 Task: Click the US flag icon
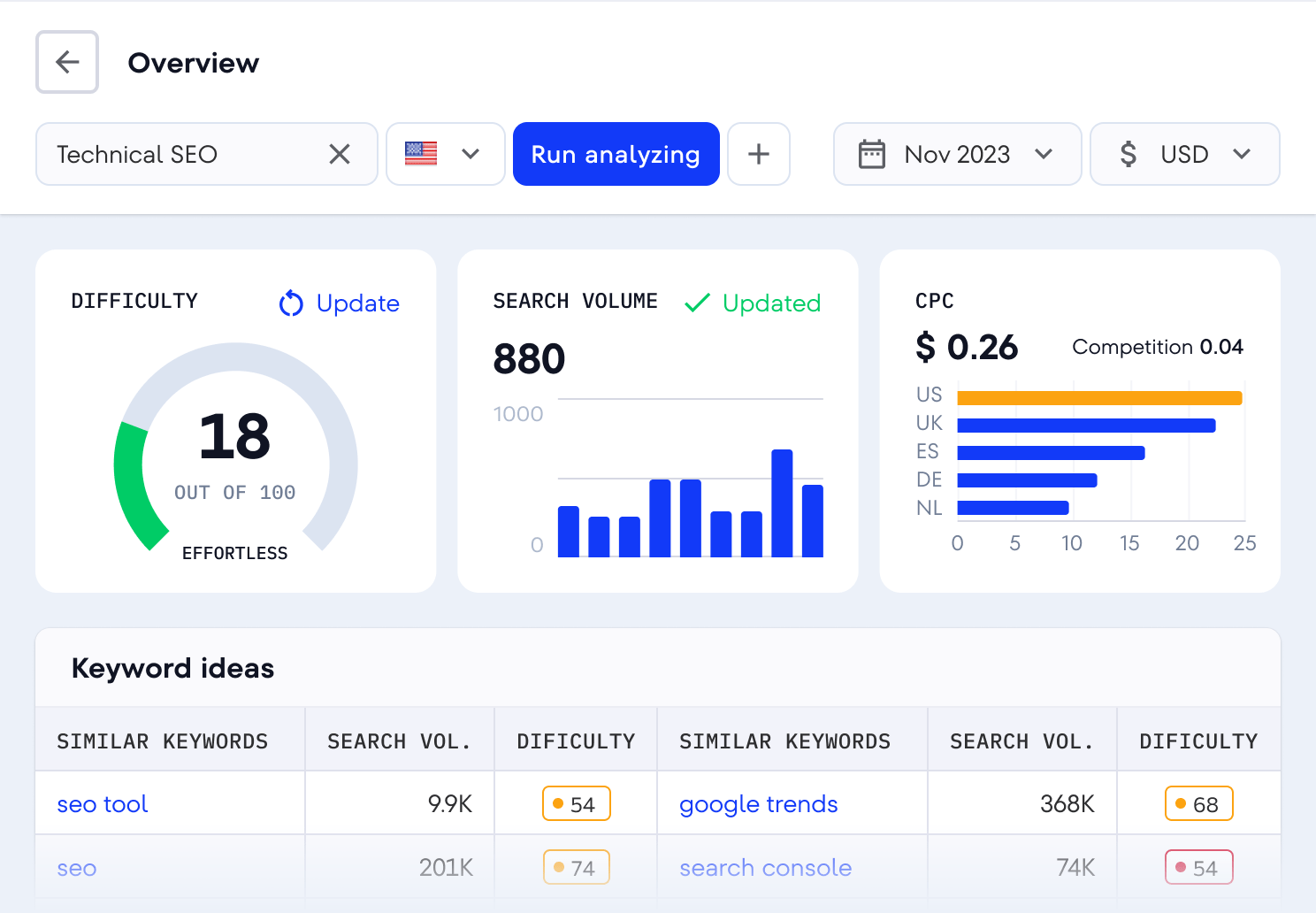[x=421, y=154]
